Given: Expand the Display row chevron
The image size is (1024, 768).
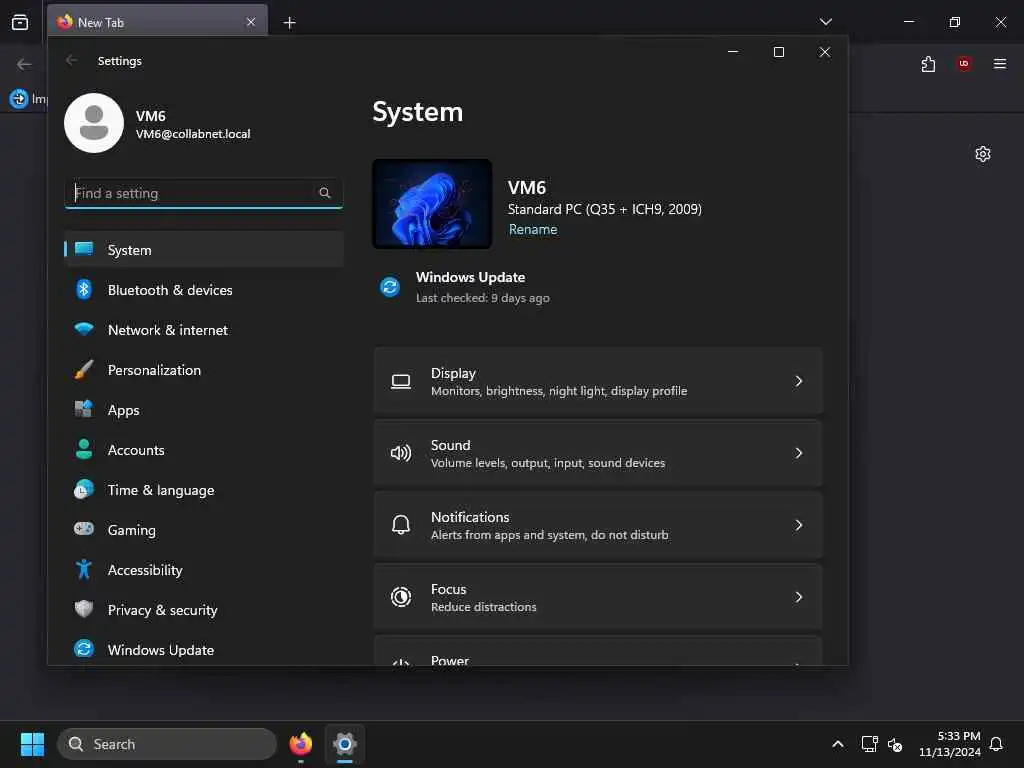Looking at the screenshot, I should tap(798, 381).
